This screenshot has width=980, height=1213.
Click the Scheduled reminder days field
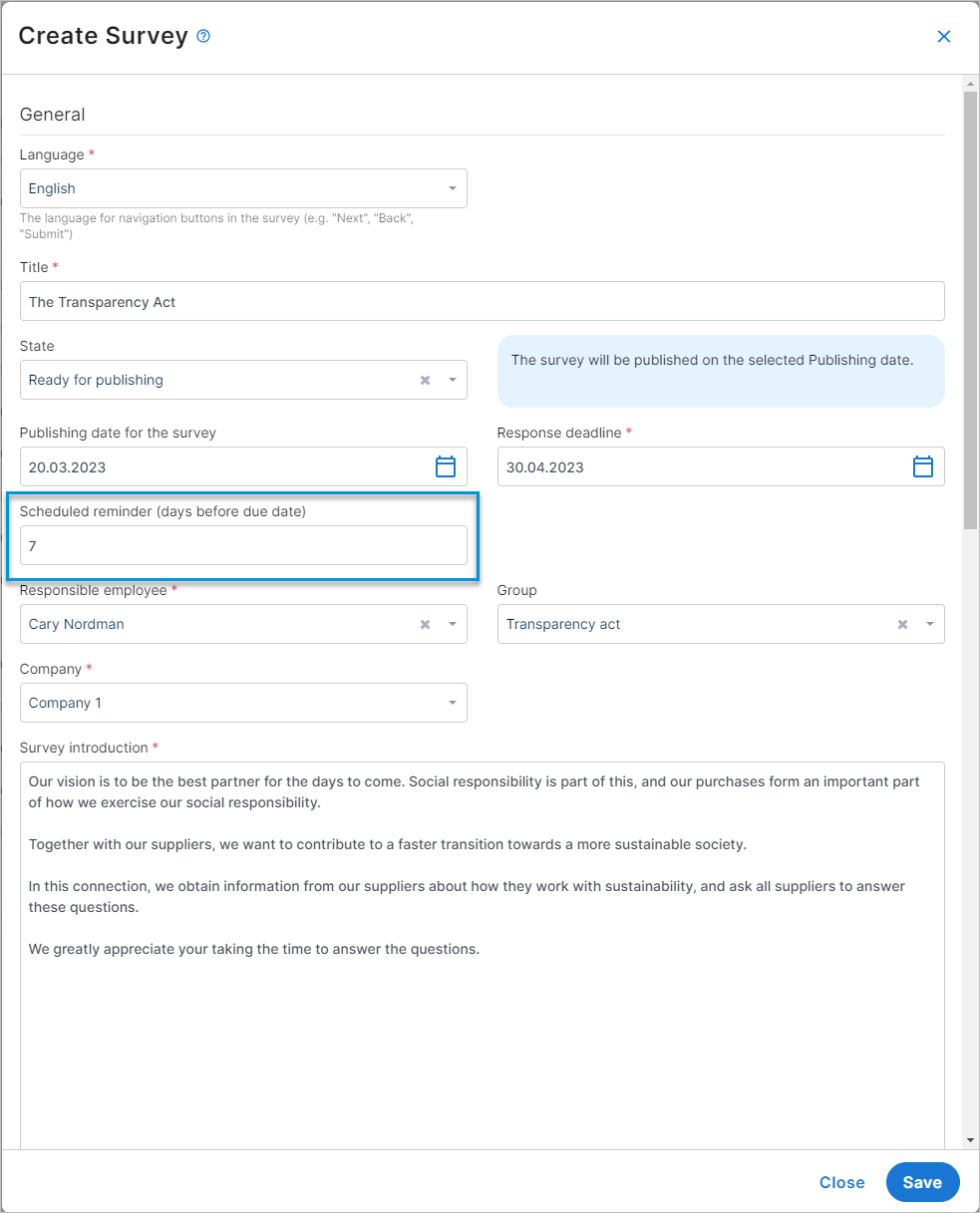[243, 545]
